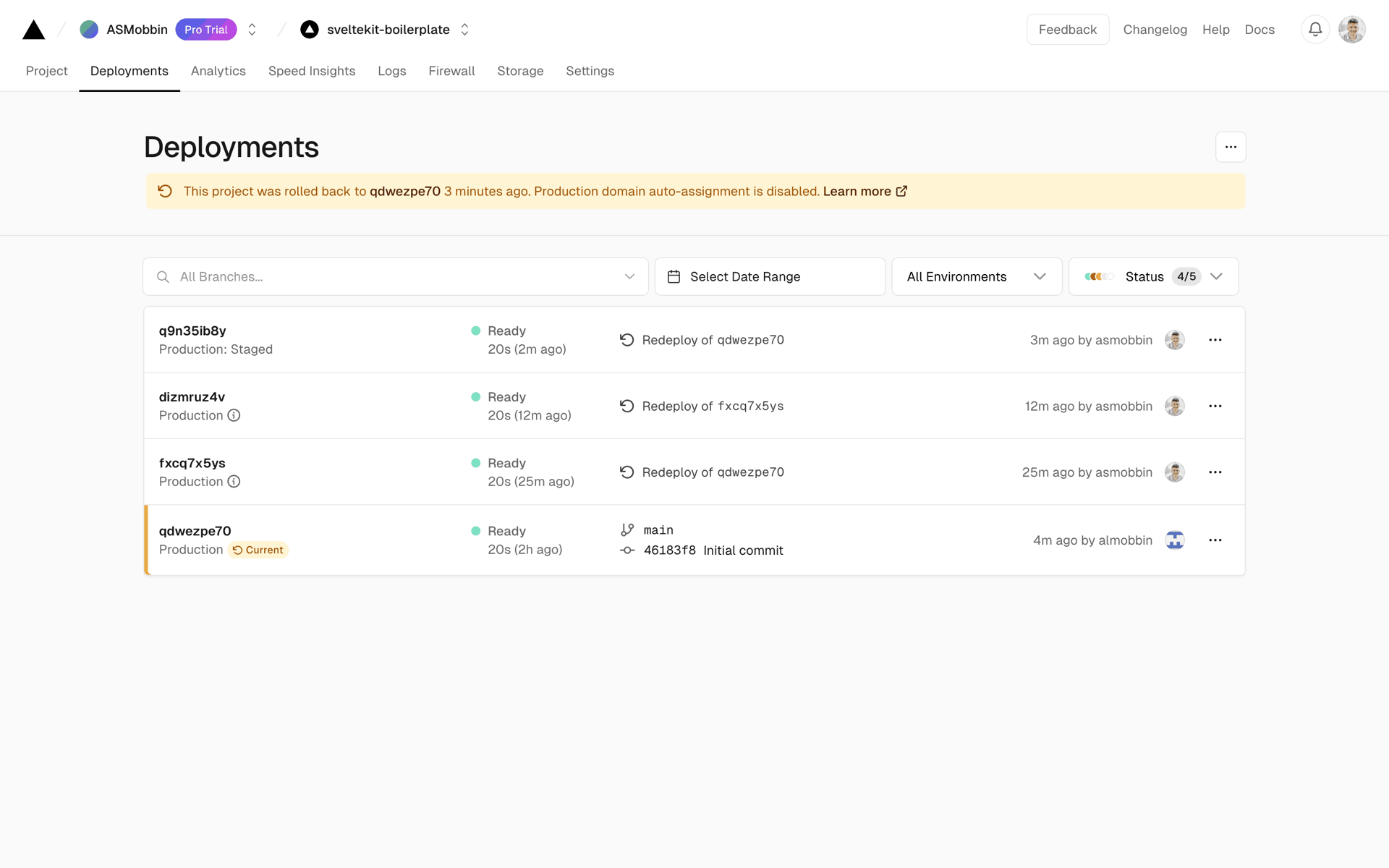
Task: Switch to the Settings tab
Action: (590, 71)
